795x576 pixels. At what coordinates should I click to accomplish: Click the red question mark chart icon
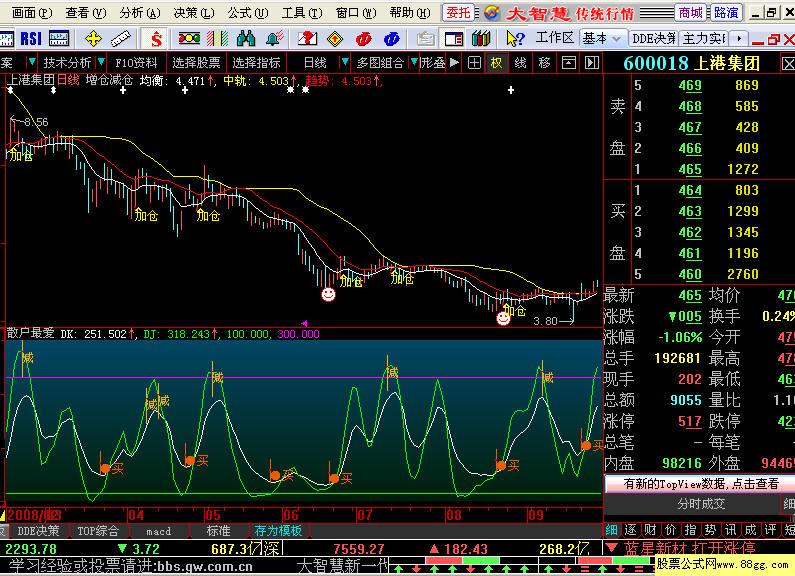[x=307, y=39]
